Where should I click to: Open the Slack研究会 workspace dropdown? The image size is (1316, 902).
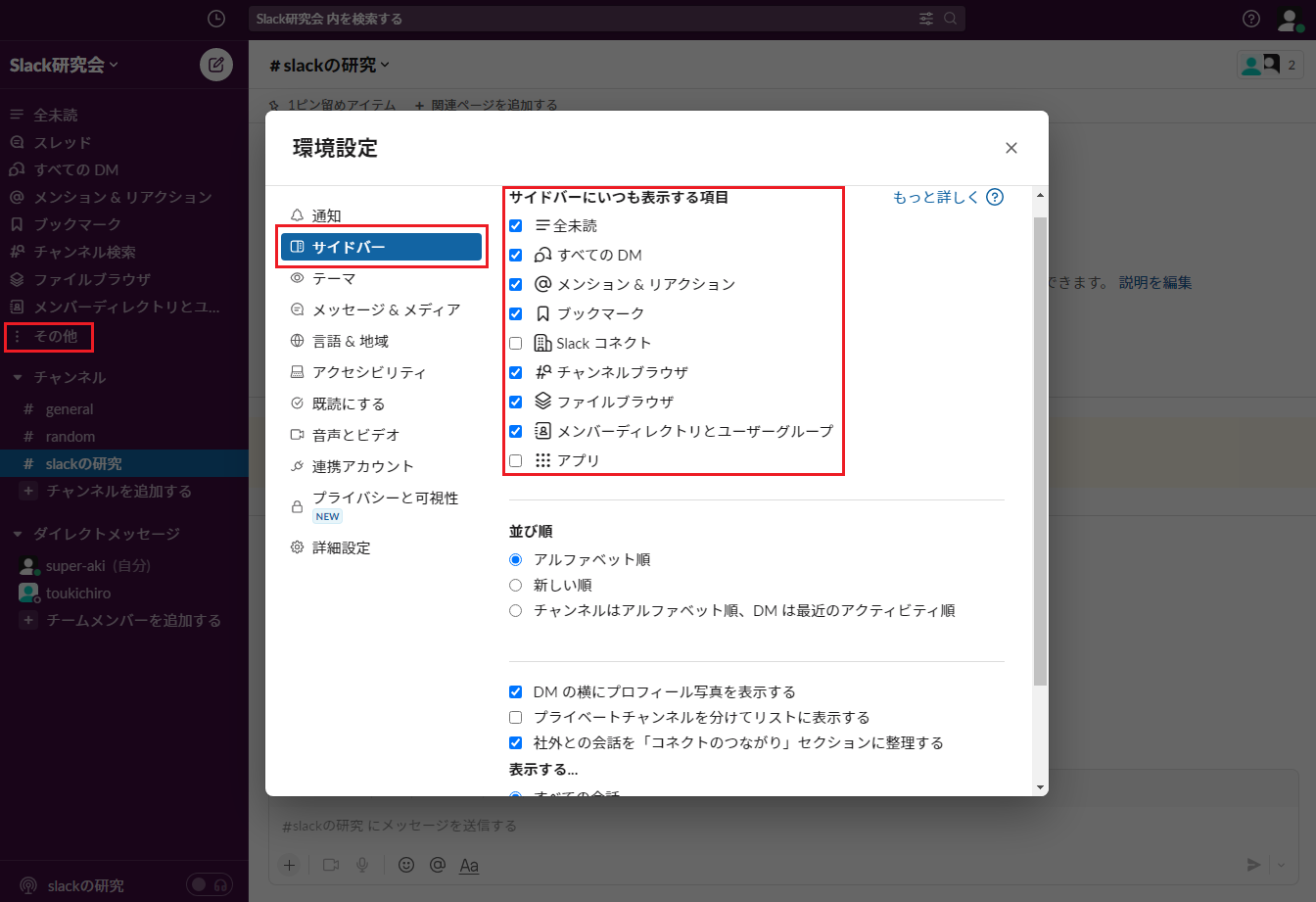64,66
